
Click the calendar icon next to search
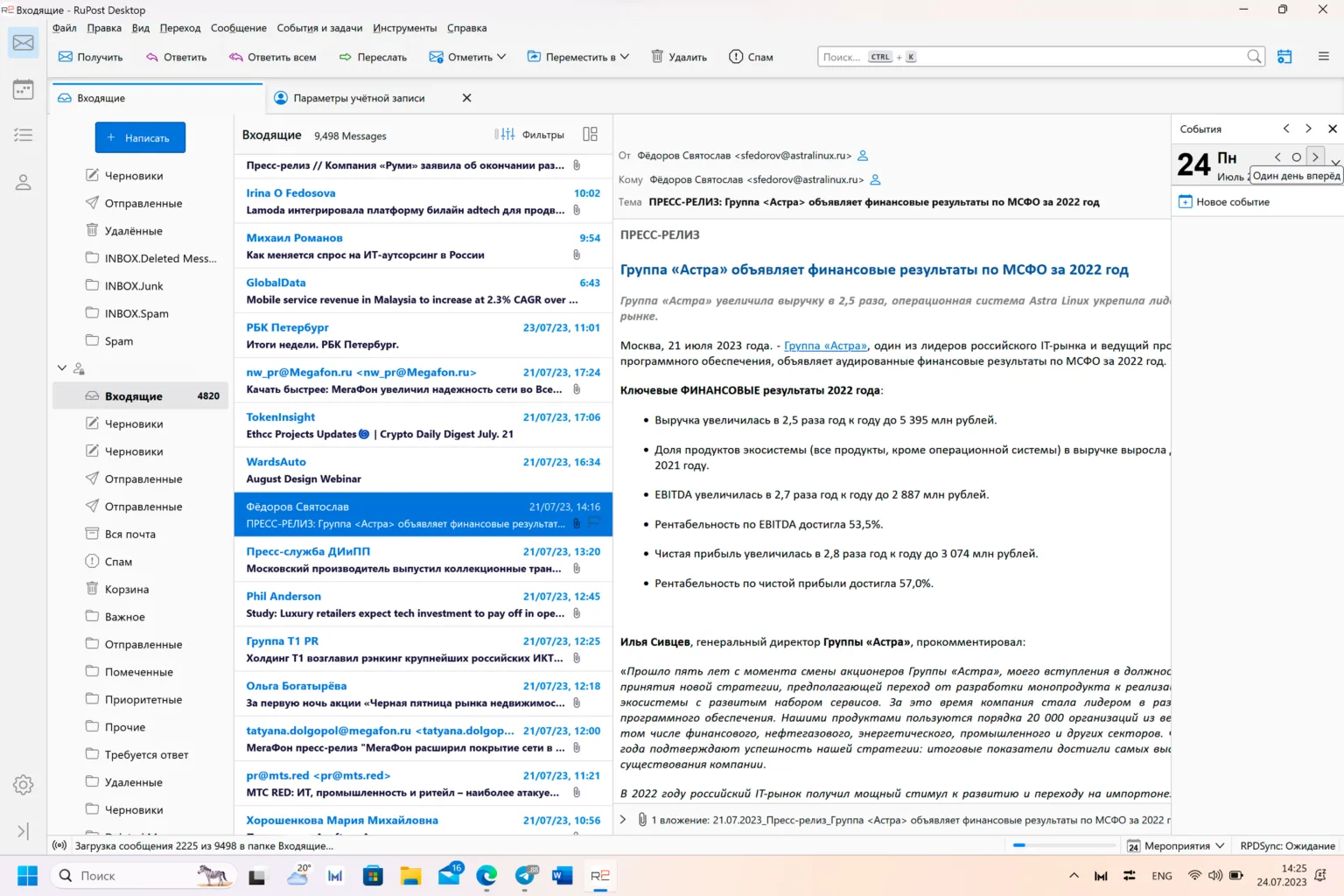pos(1284,56)
